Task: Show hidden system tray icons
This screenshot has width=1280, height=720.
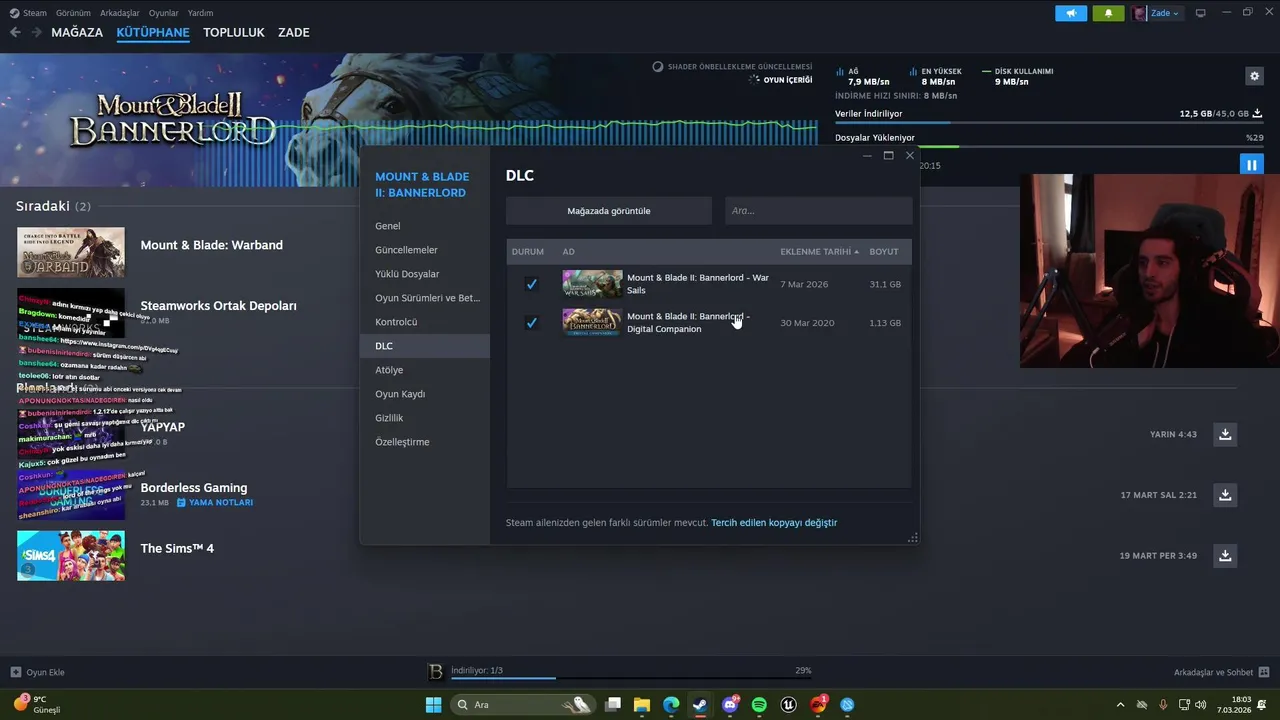Action: tap(1120, 705)
